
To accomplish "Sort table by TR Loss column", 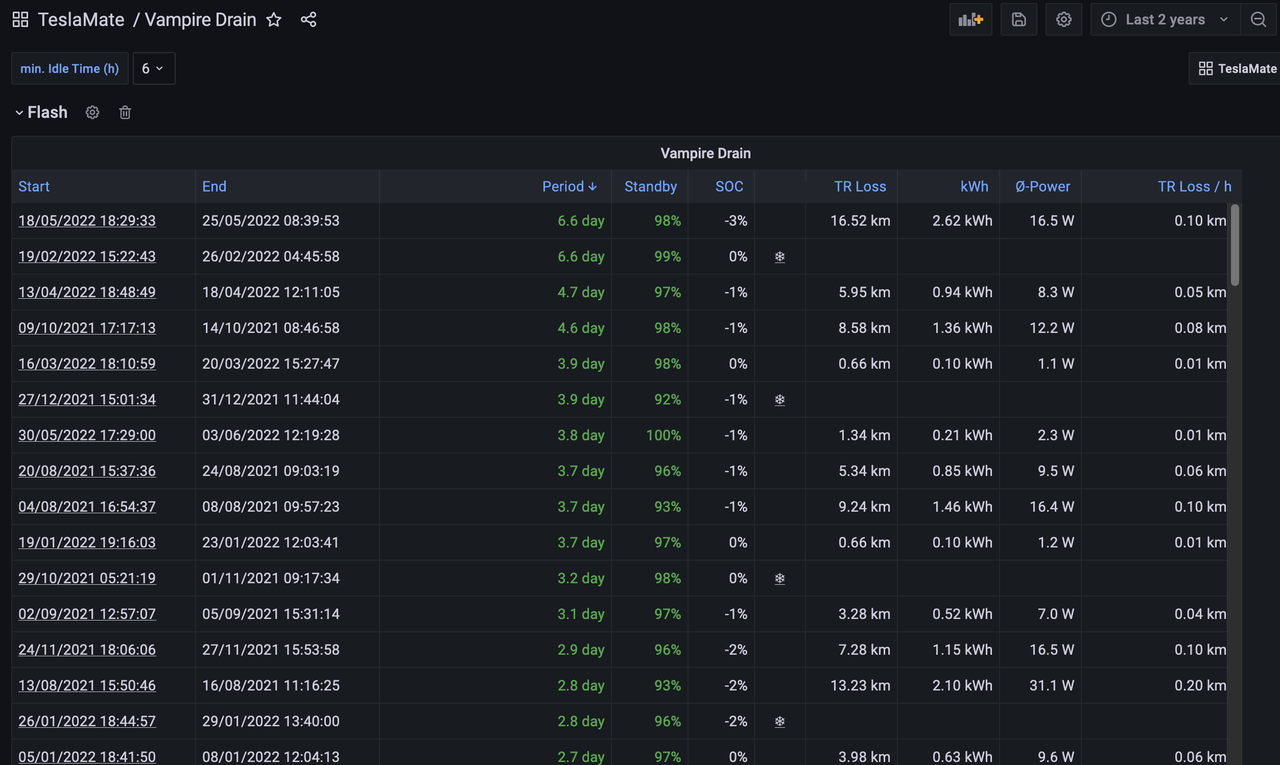I will (x=860, y=187).
